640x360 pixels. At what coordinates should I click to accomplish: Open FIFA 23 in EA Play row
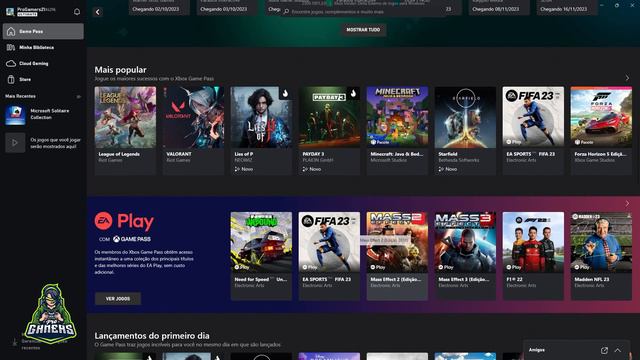click(x=329, y=256)
